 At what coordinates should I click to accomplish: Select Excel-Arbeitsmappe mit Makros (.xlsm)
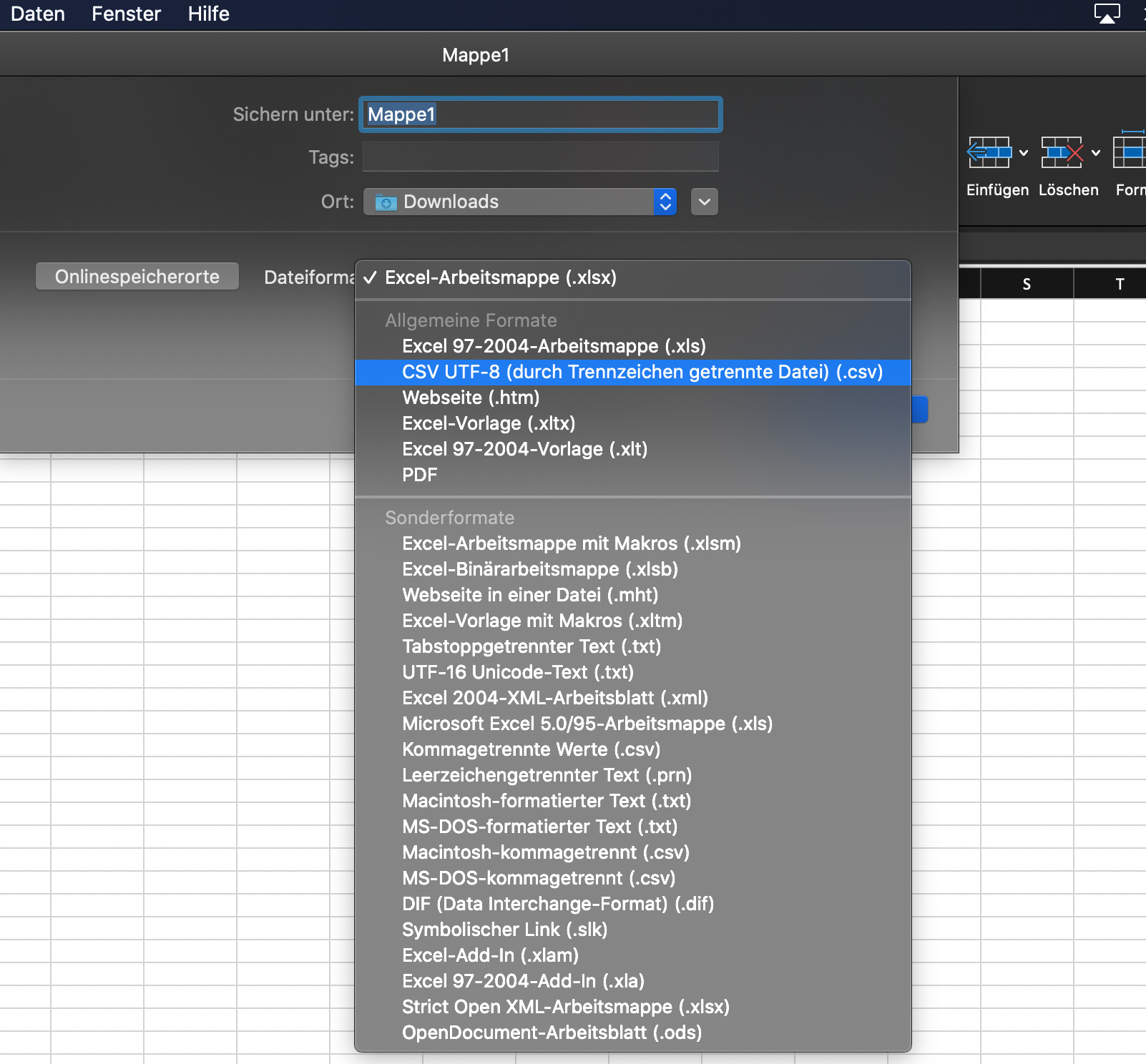[x=571, y=543]
